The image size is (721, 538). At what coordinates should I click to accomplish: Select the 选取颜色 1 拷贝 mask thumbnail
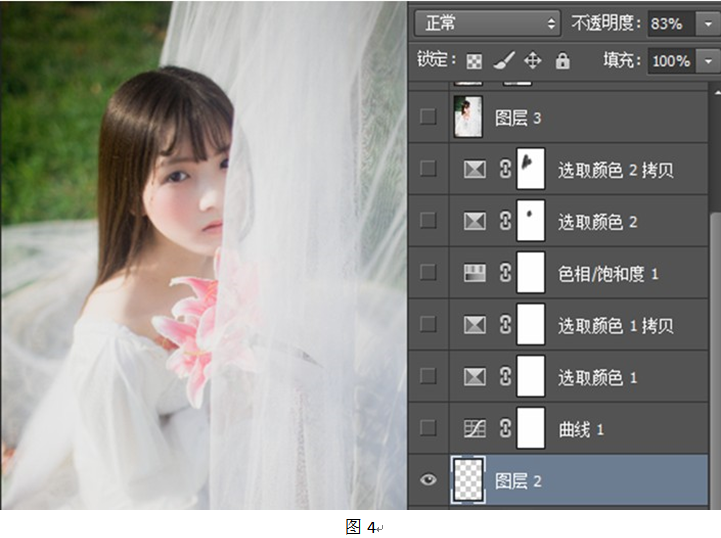(531, 324)
